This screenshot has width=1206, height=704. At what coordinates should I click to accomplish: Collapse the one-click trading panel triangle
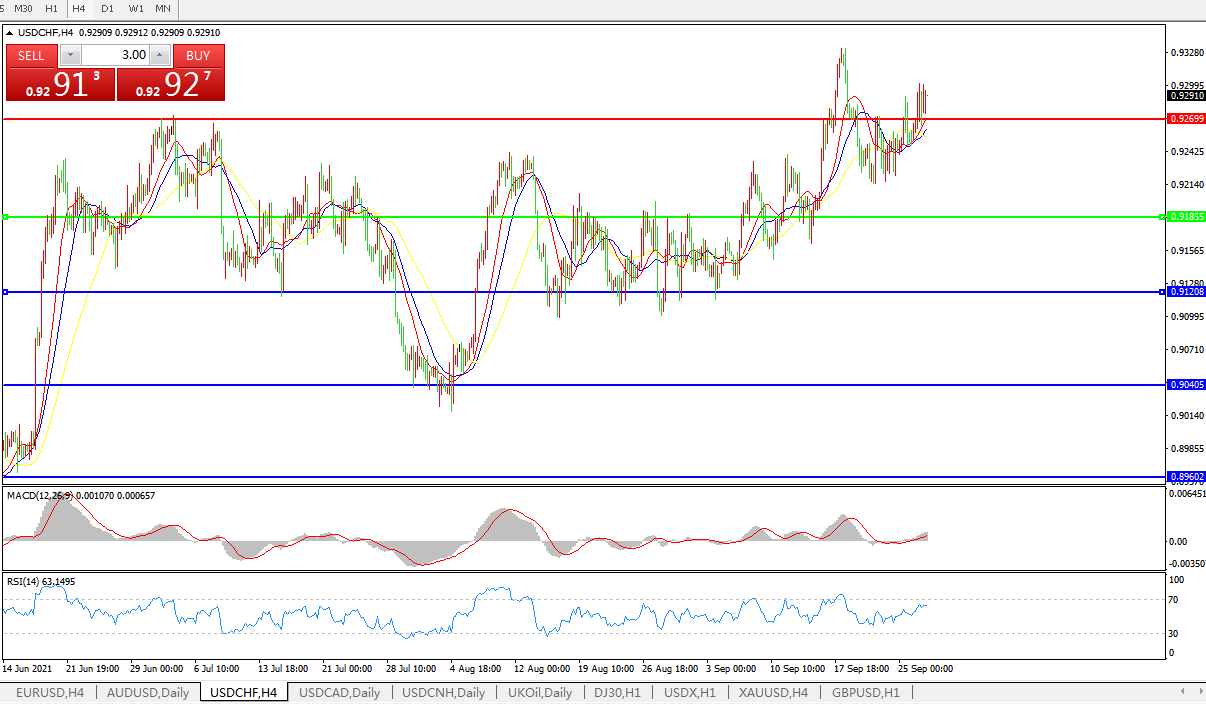pos(10,33)
